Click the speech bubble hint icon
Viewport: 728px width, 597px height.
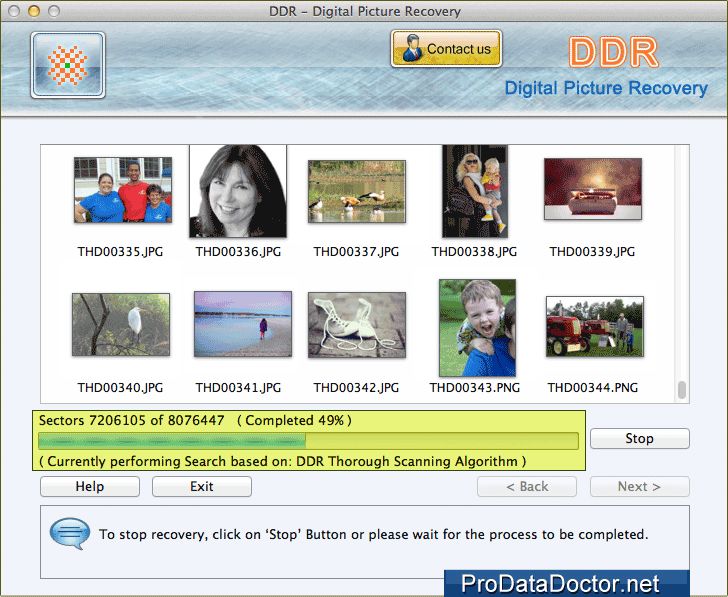[x=70, y=533]
